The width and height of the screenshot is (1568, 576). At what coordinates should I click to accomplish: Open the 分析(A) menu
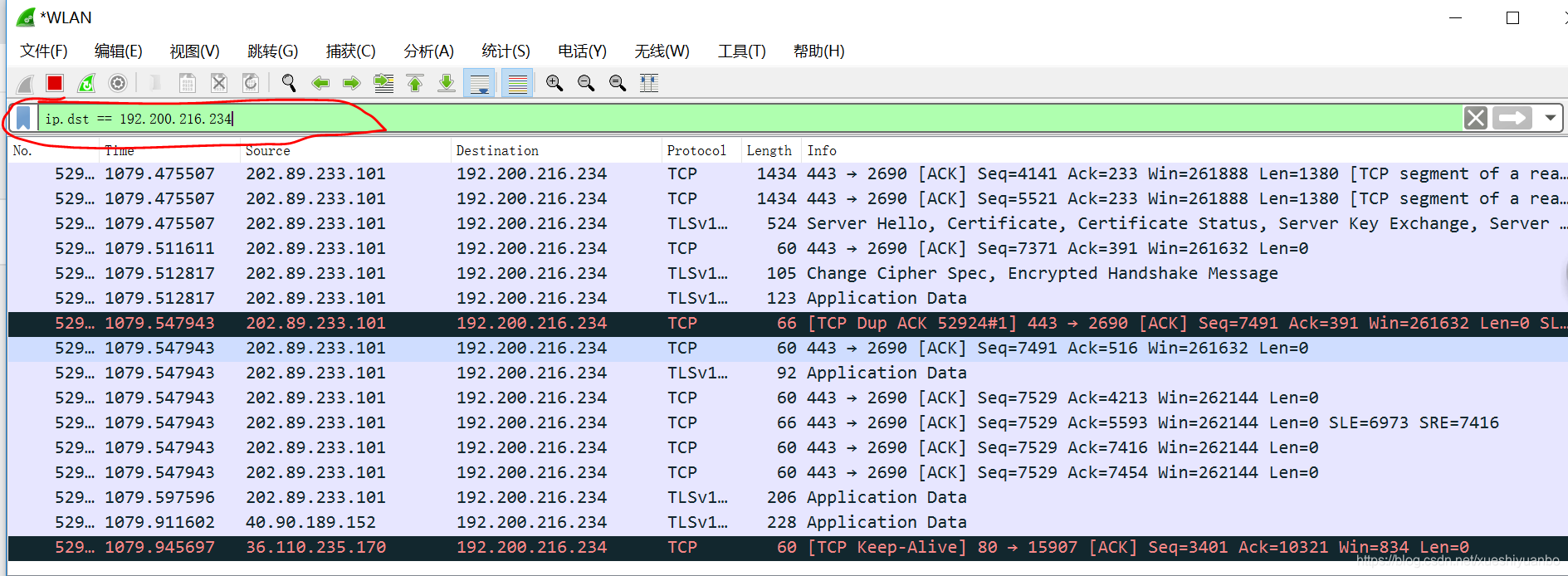click(x=428, y=51)
